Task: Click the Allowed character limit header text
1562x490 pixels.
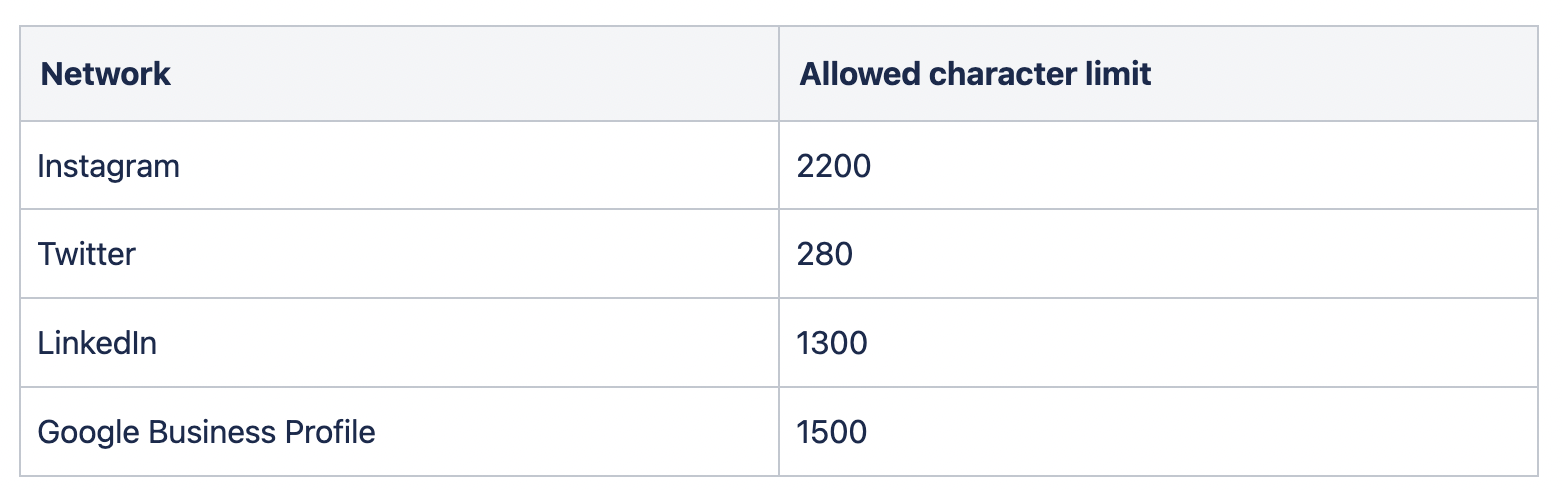Action: click(x=975, y=74)
